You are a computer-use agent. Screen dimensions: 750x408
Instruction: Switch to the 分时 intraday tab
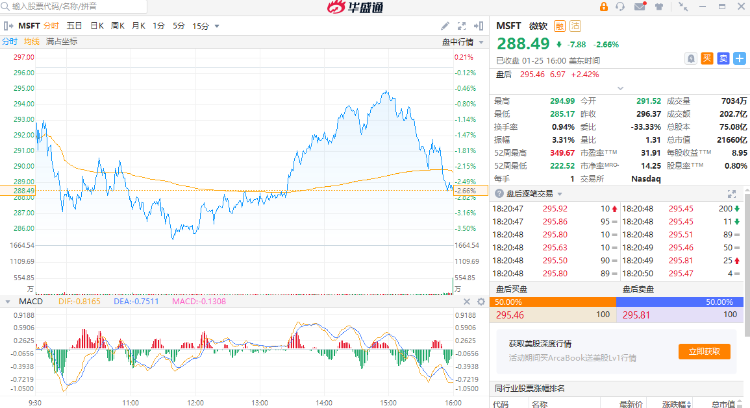click(x=51, y=26)
